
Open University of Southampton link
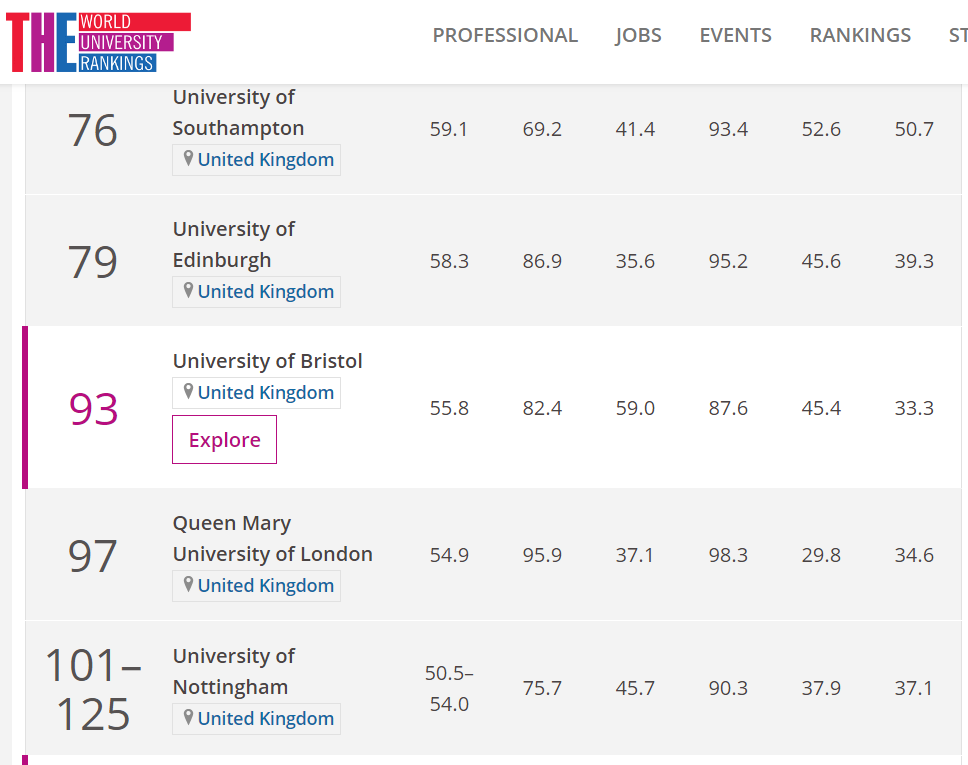click(238, 112)
